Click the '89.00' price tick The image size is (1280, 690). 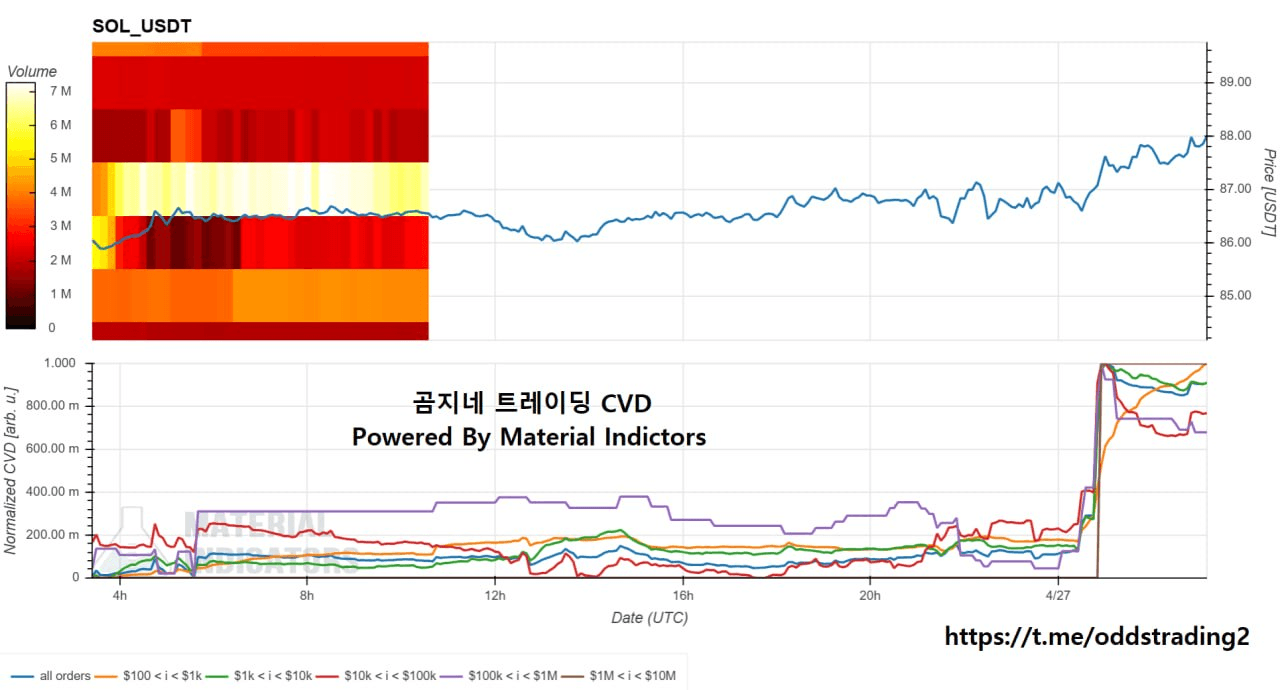(x=1236, y=82)
